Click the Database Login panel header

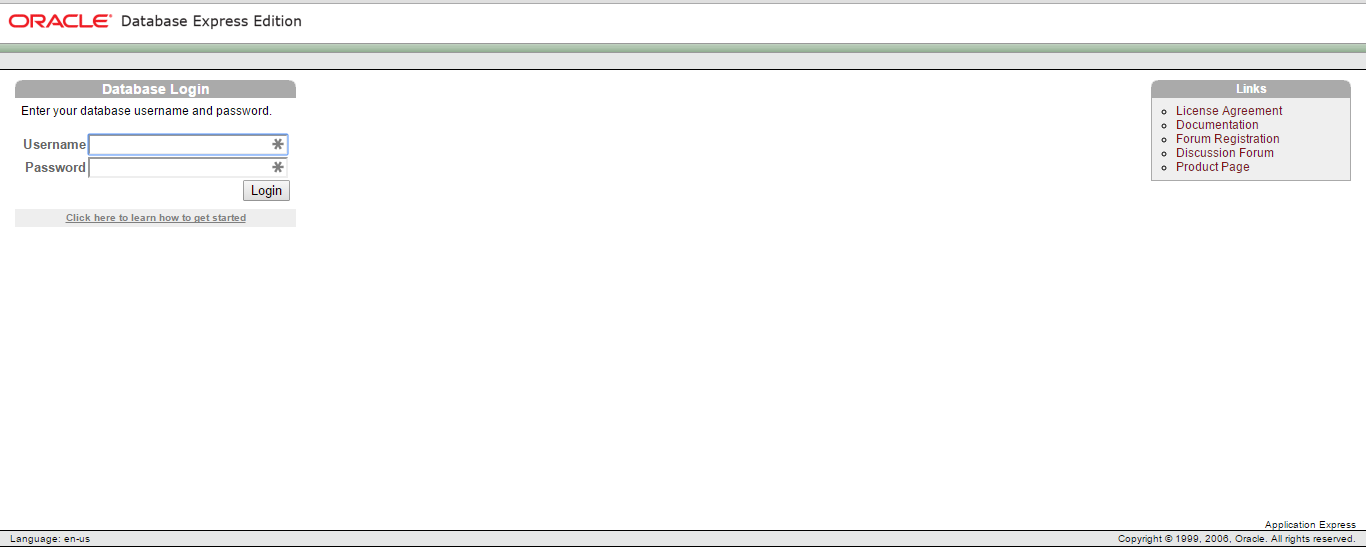point(155,89)
